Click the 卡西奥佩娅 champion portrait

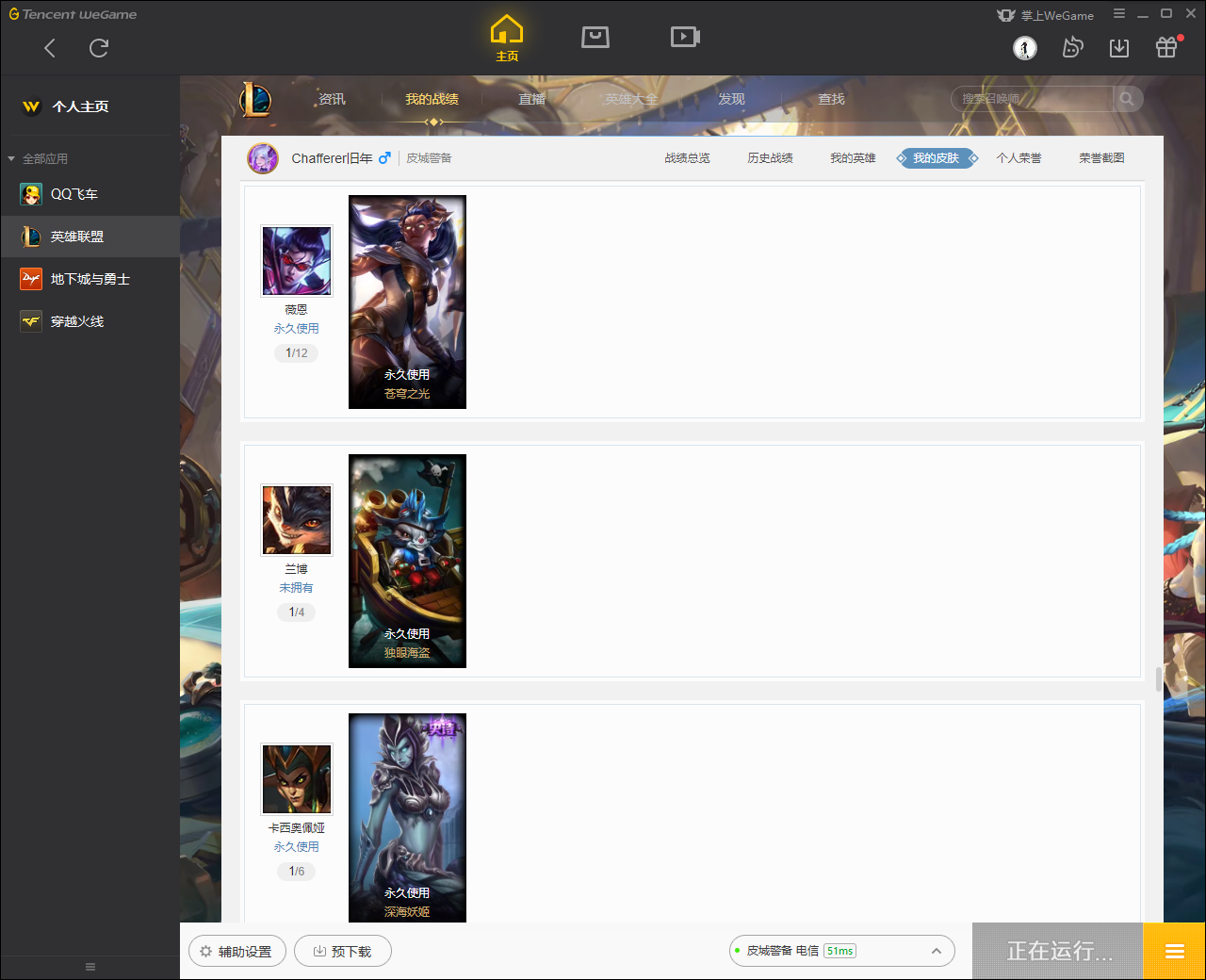[x=297, y=779]
